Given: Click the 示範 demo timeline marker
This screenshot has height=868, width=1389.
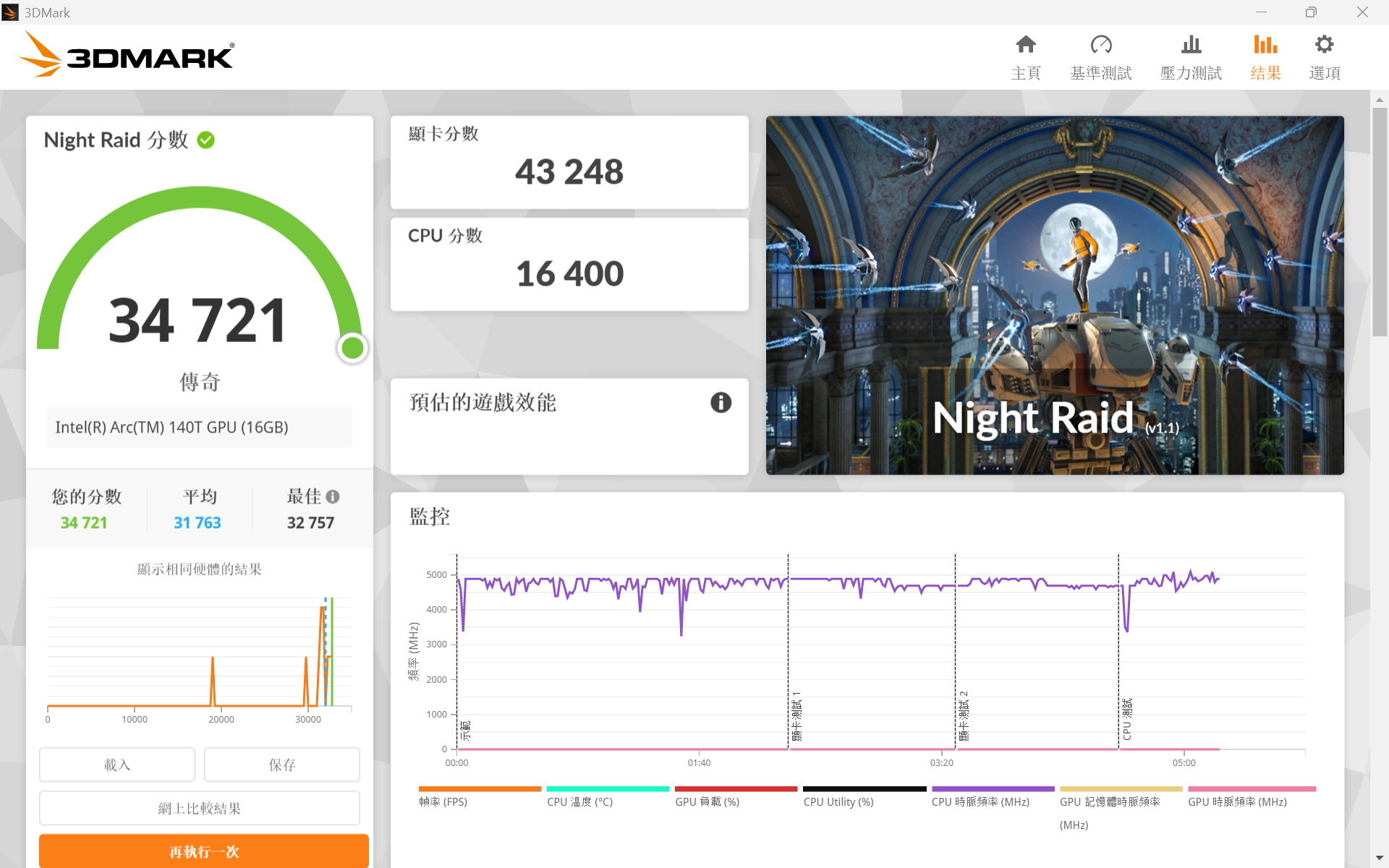Looking at the screenshot, I should (x=465, y=731).
